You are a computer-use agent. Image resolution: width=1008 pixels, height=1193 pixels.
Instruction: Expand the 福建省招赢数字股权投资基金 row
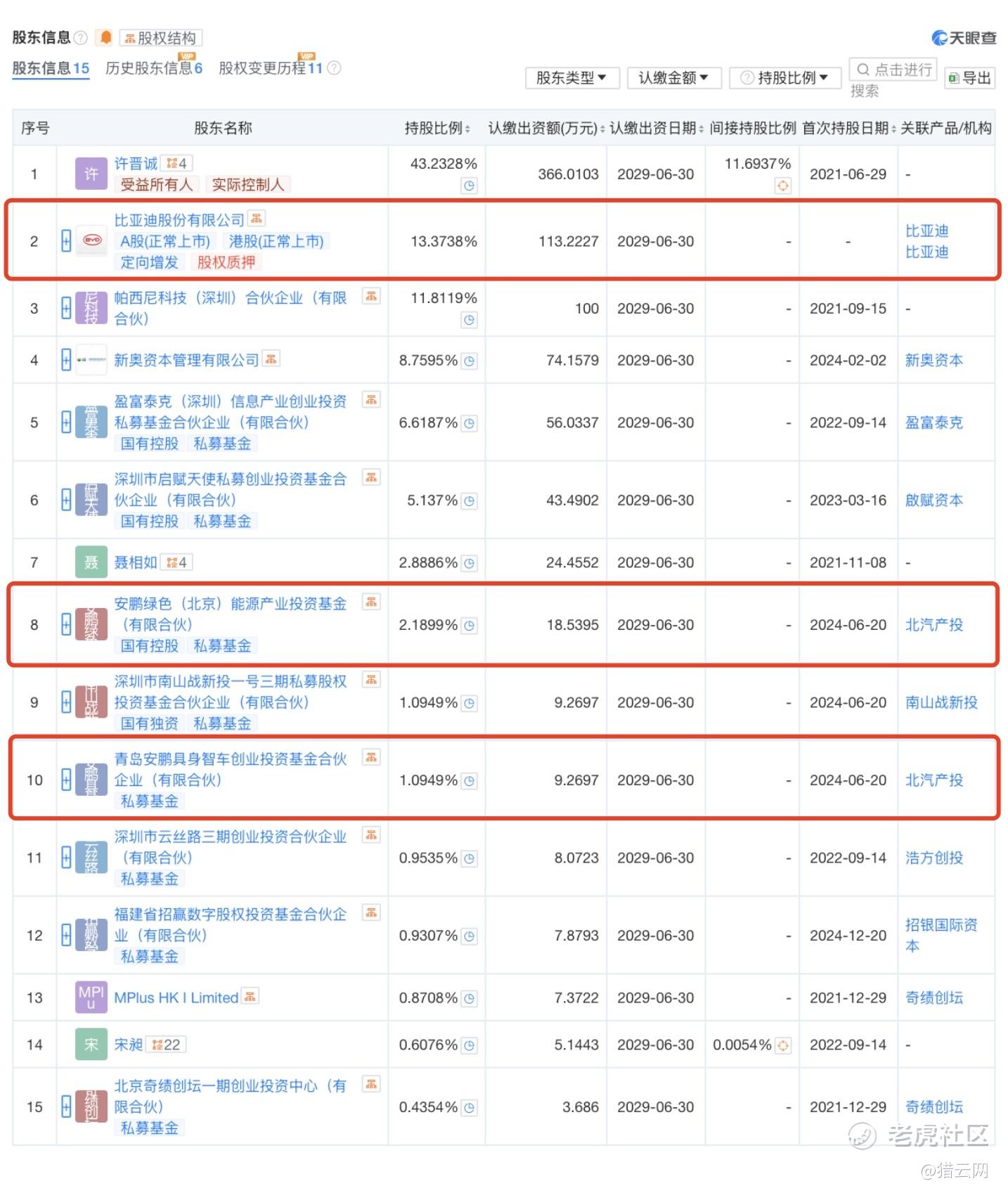(66, 936)
